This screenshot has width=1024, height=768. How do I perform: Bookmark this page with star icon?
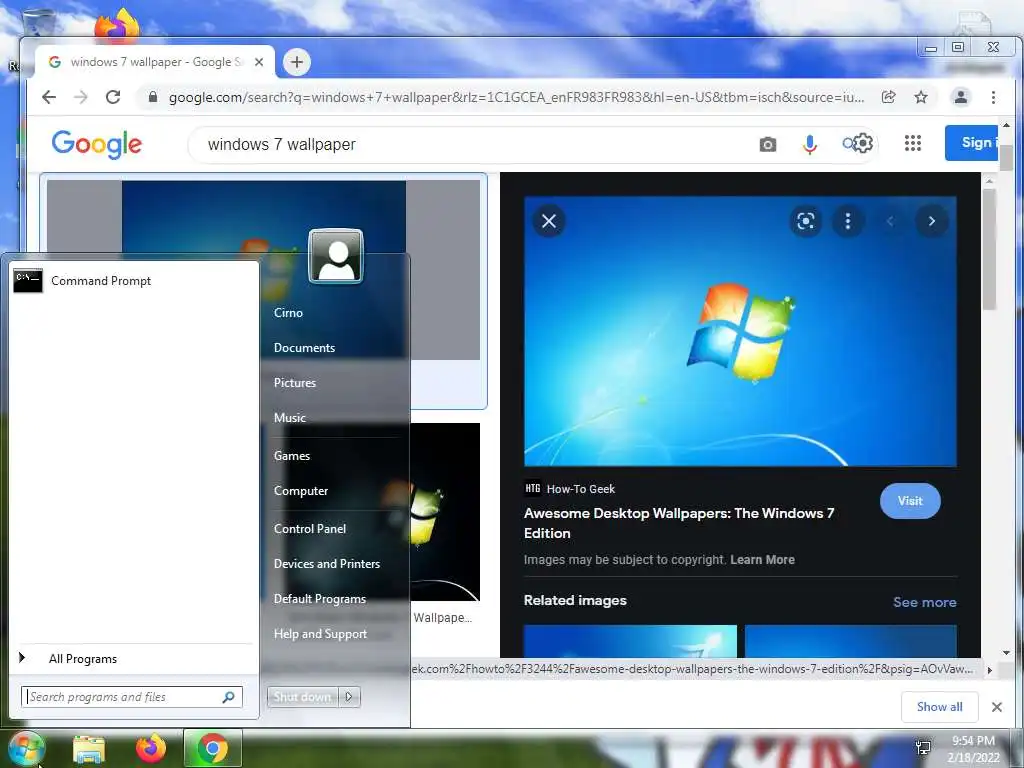921,97
